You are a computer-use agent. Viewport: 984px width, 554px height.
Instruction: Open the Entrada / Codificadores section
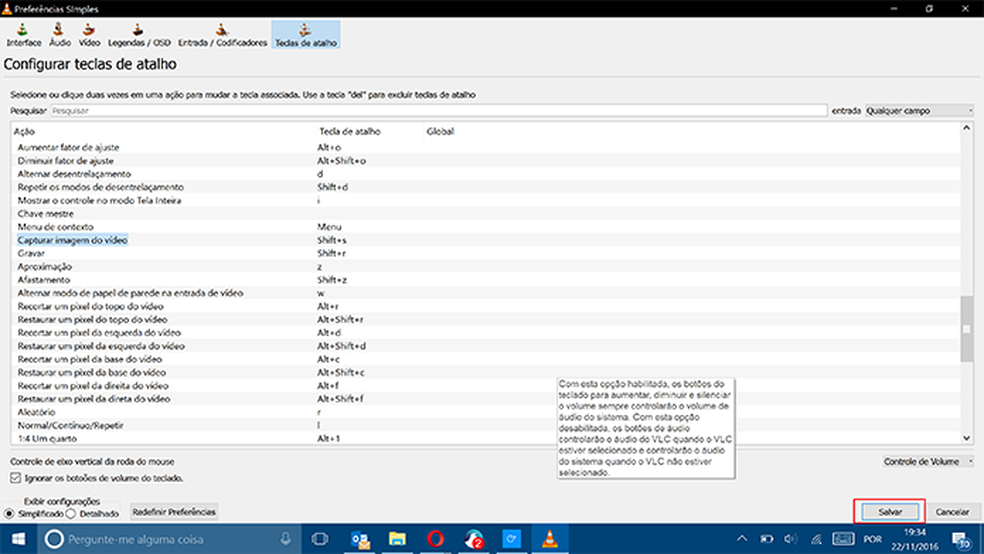[x=222, y=36]
